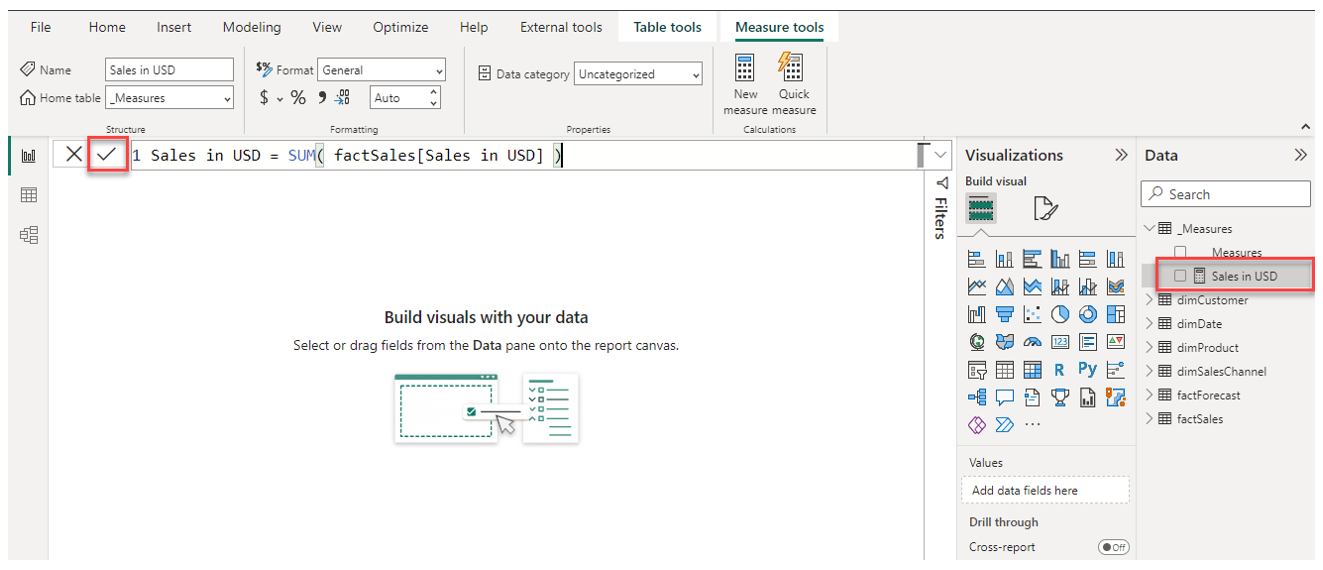Collapse the _Measures table

[1150, 228]
